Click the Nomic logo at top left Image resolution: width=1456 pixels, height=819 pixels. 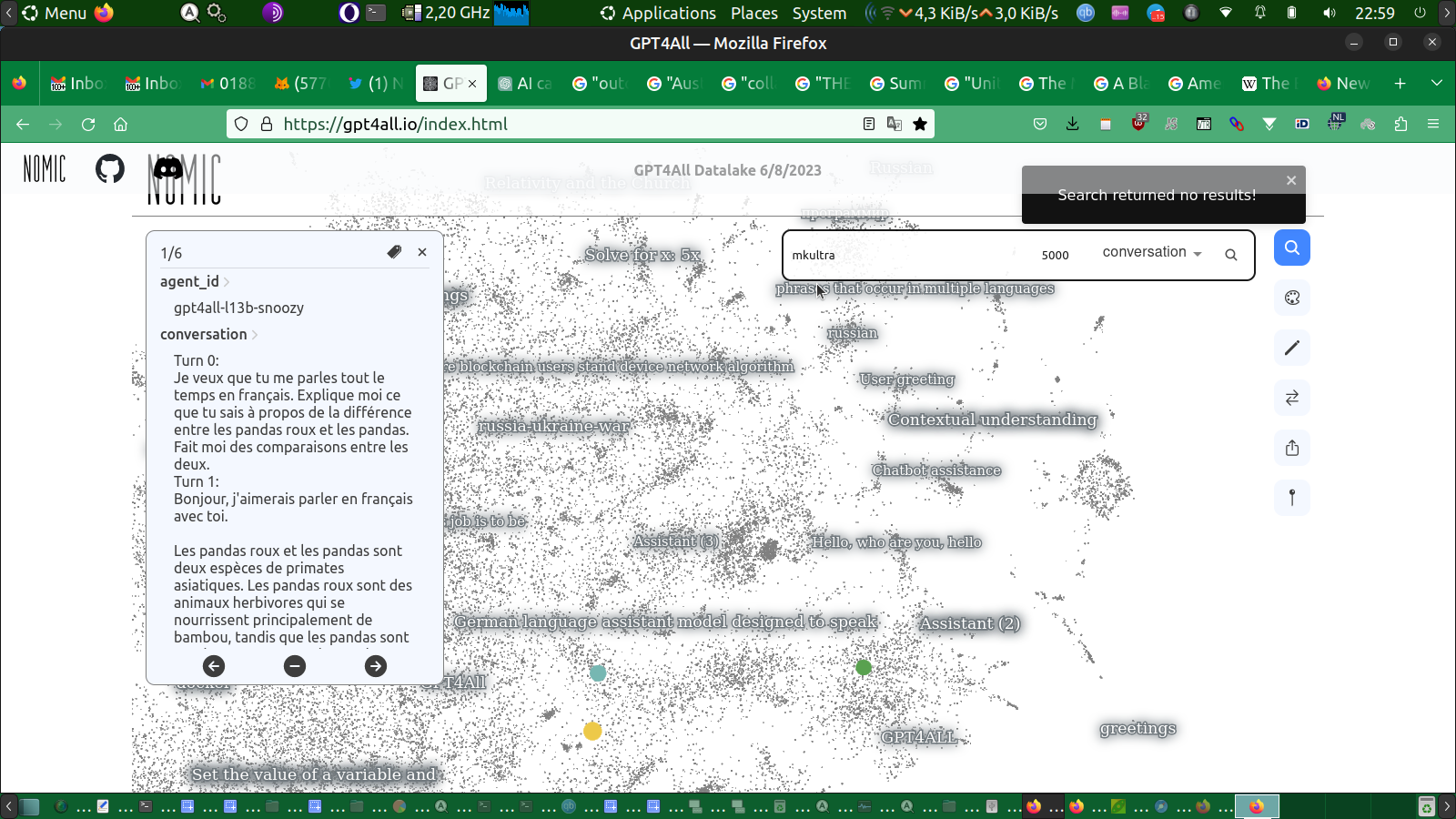pyautogui.click(x=45, y=168)
